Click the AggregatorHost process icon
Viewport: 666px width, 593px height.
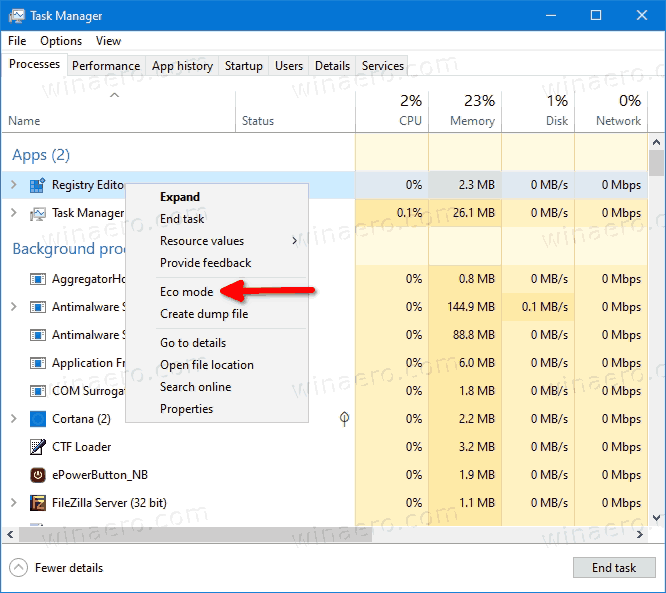coord(38,279)
